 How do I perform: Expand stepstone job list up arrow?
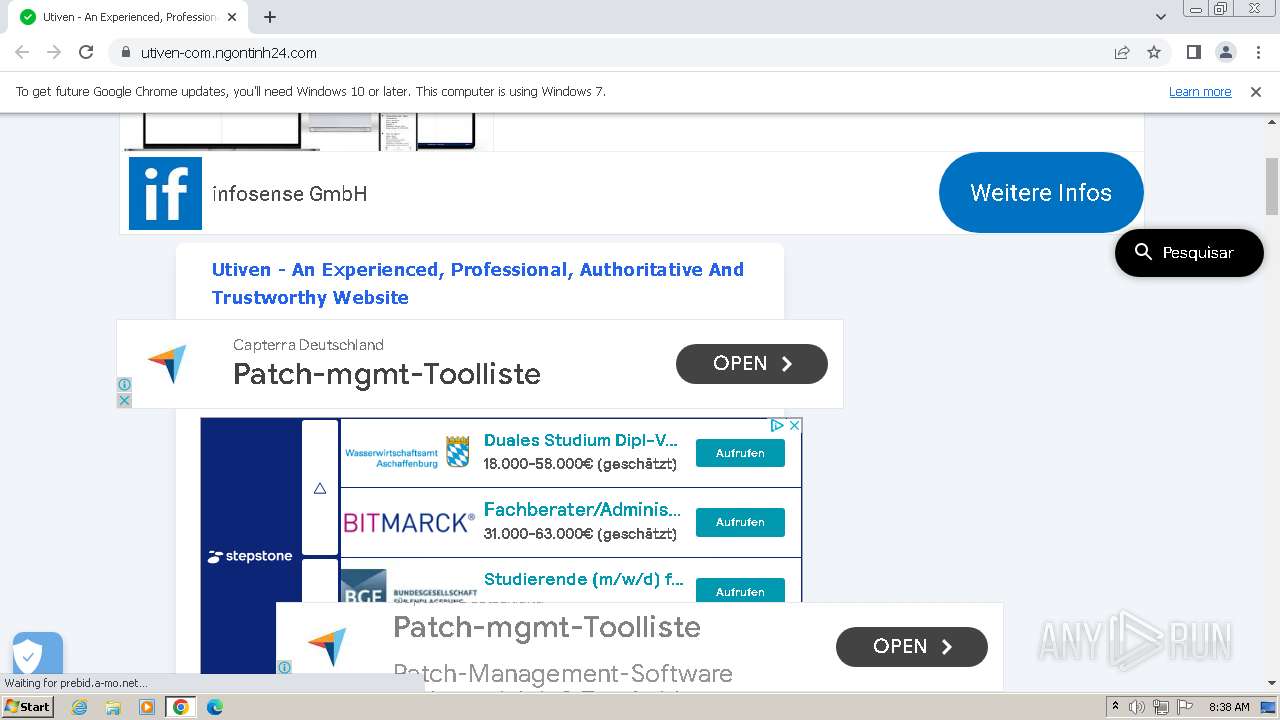(320, 488)
